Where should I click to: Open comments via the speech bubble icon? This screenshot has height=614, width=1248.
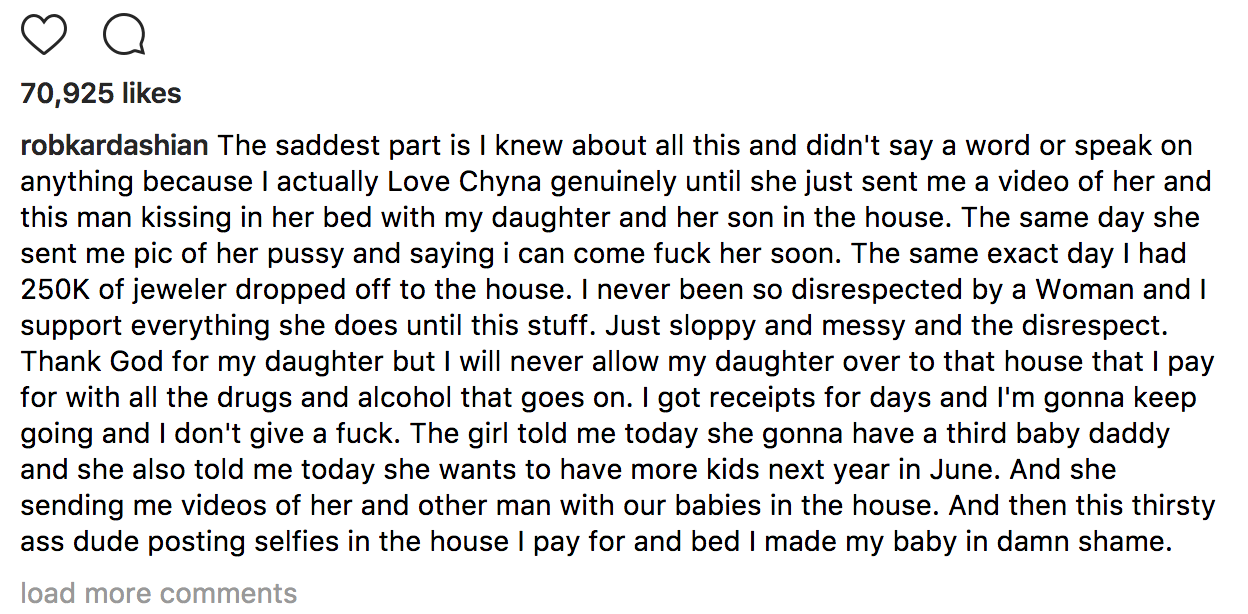pos(124,35)
